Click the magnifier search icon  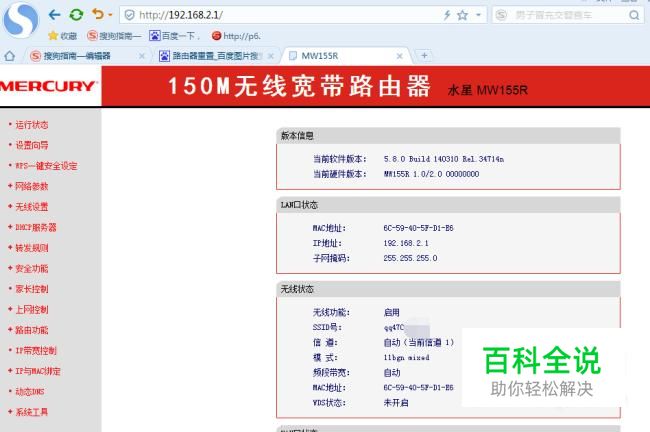(x=634, y=15)
